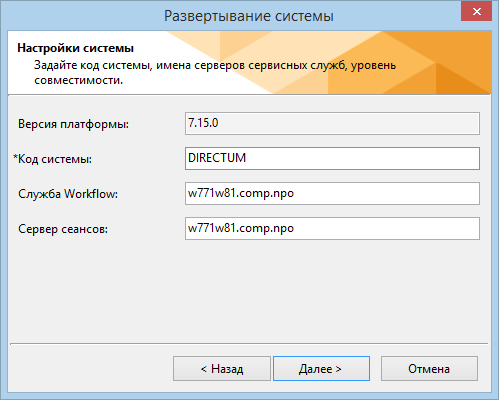Click the Служба Workflow server name field
Image resolution: width=499 pixels, height=400 pixels.
coord(332,193)
